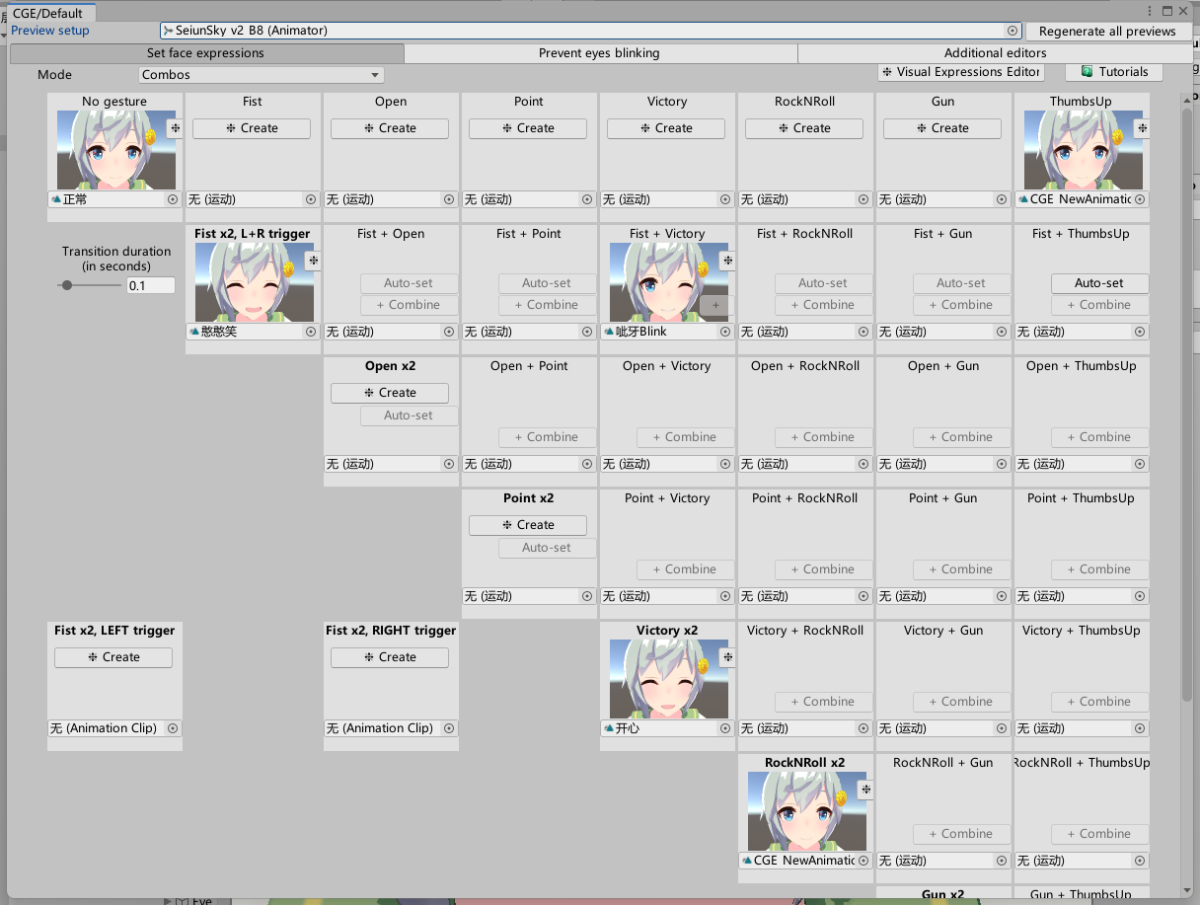Click plus icon on Fist + Victory preview

pyautogui.click(x=715, y=305)
